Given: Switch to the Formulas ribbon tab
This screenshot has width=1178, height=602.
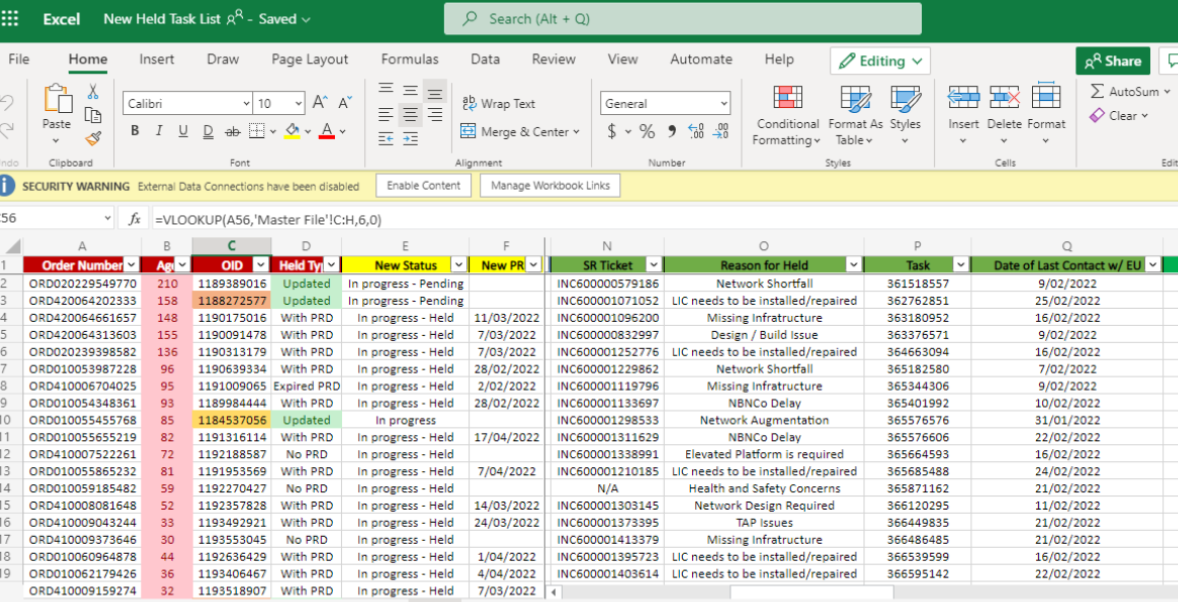Looking at the screenshot, I should (409, 59).
